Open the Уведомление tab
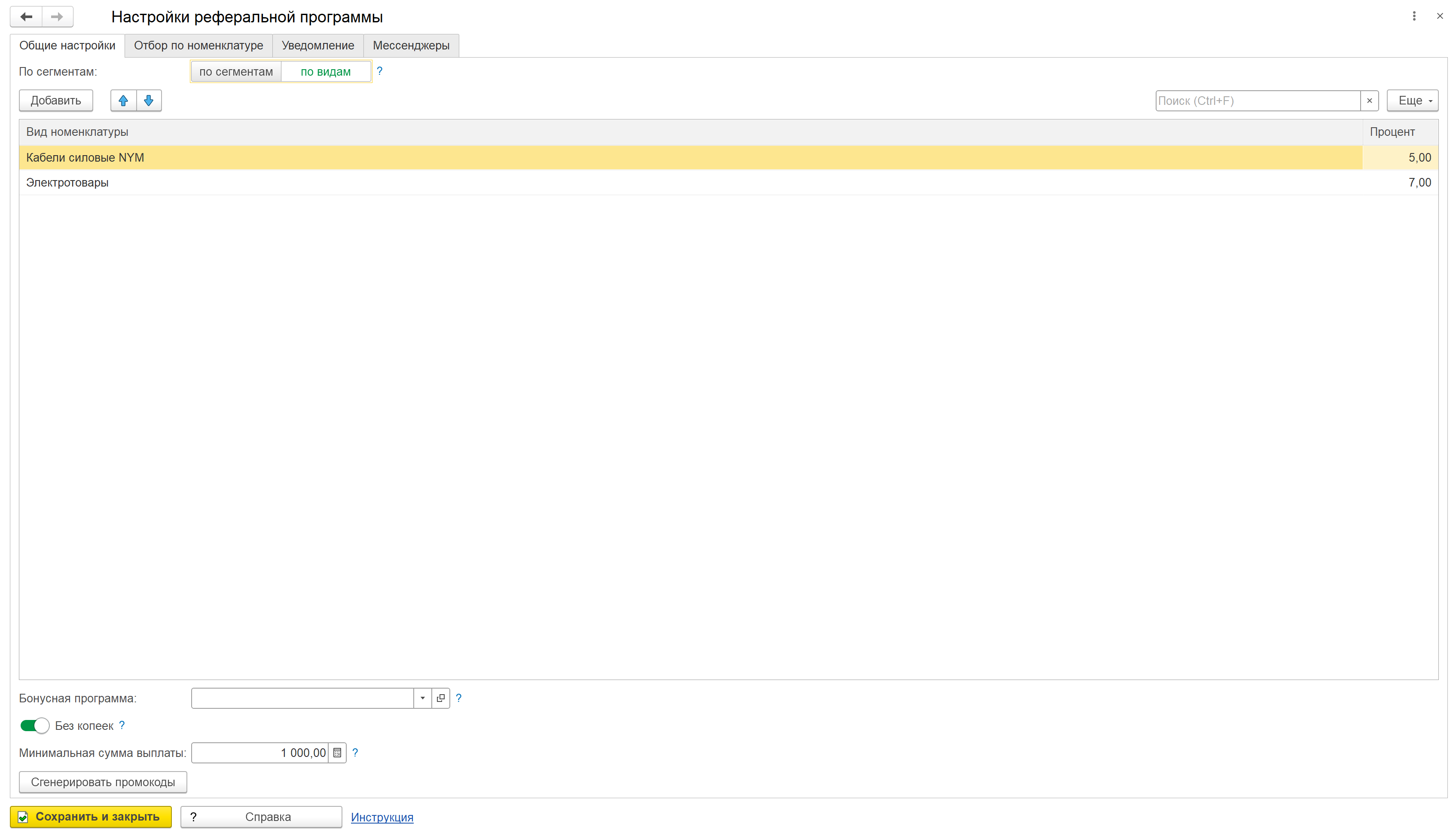Viewport: 1456px width, 830px height. click(x=318, y=46)
